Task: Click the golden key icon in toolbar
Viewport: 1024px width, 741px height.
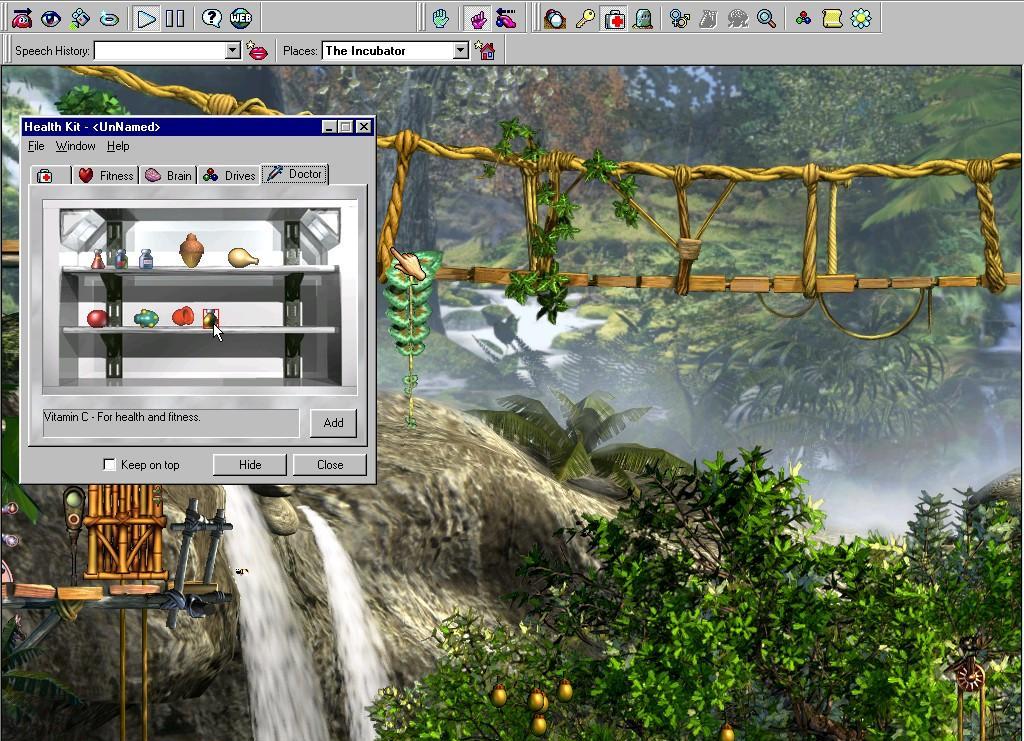Action: pyautogui.click(x=585, y=18)
